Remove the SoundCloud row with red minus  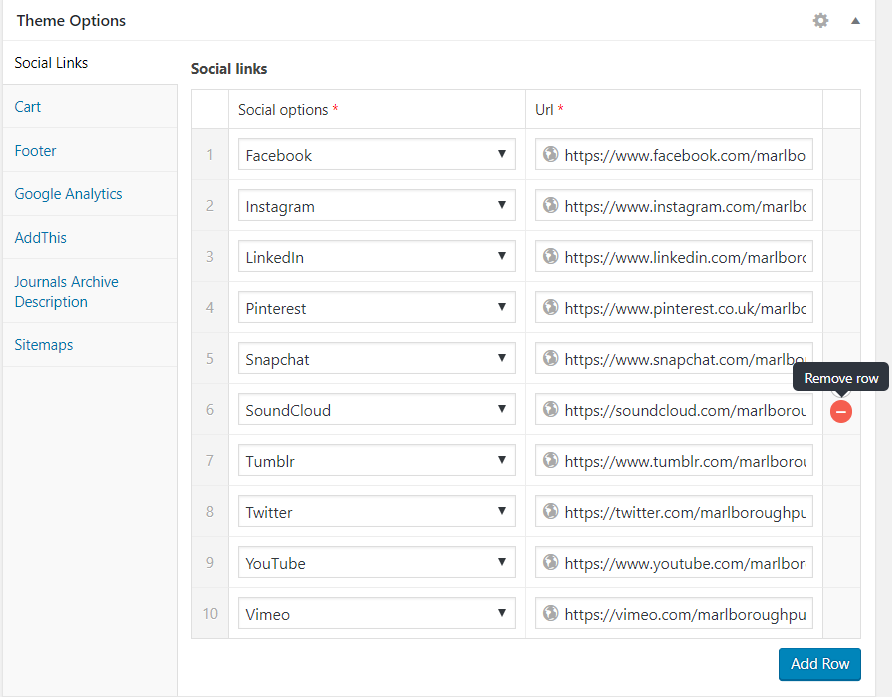841,411
